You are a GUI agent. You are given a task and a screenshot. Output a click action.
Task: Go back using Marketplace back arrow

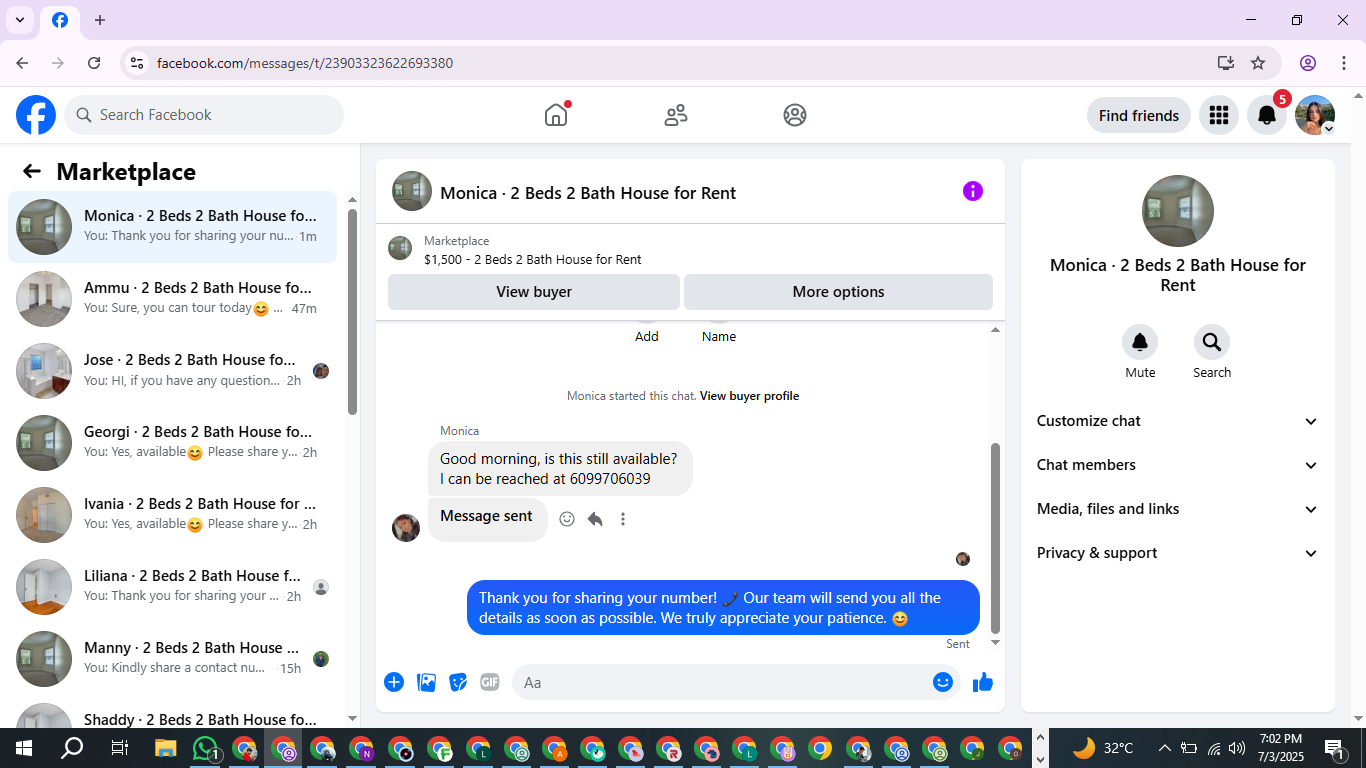pos(32,172)
